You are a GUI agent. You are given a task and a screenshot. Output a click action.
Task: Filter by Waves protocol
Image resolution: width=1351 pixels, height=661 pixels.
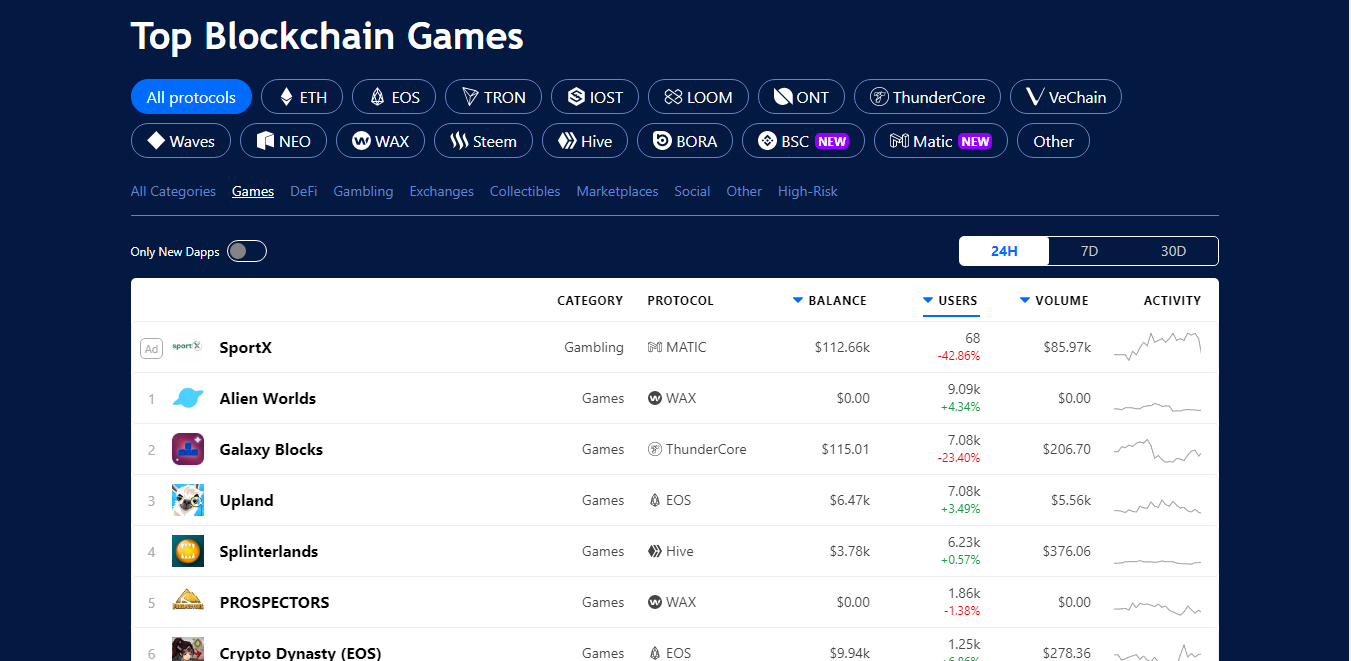coord(181,141)
